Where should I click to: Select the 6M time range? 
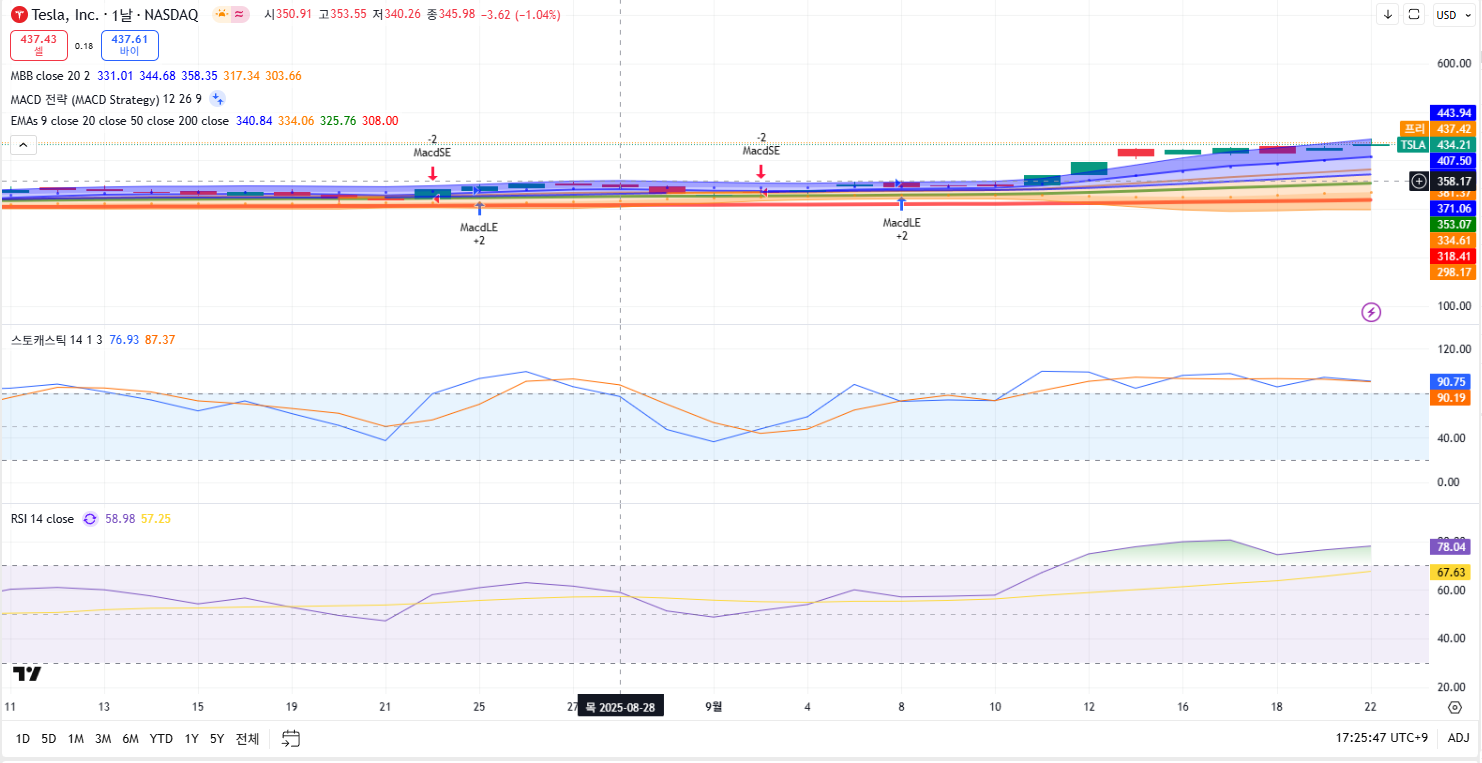pos(130,739)
